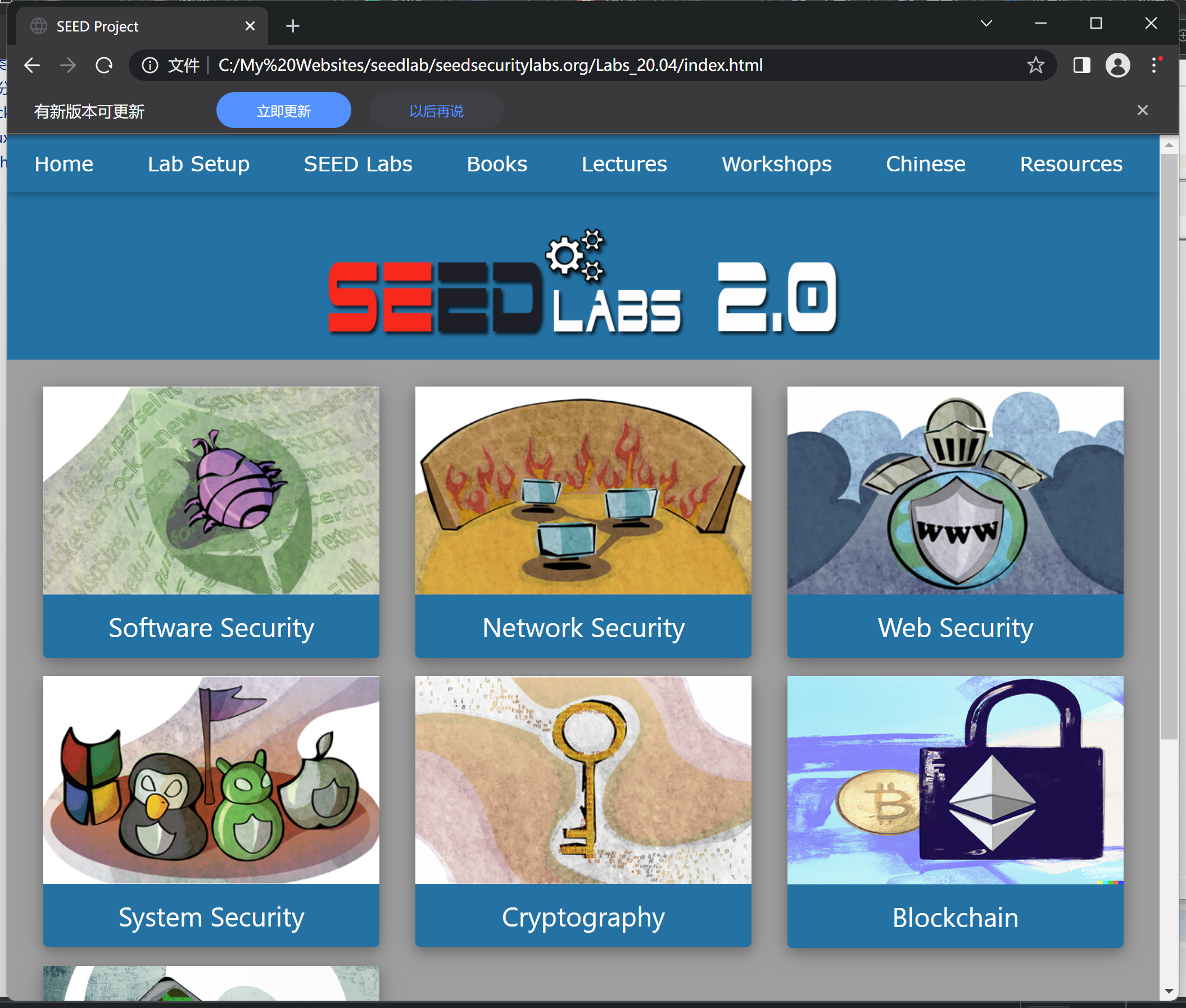Reload the page with the refresh icon

coord(104,65)
